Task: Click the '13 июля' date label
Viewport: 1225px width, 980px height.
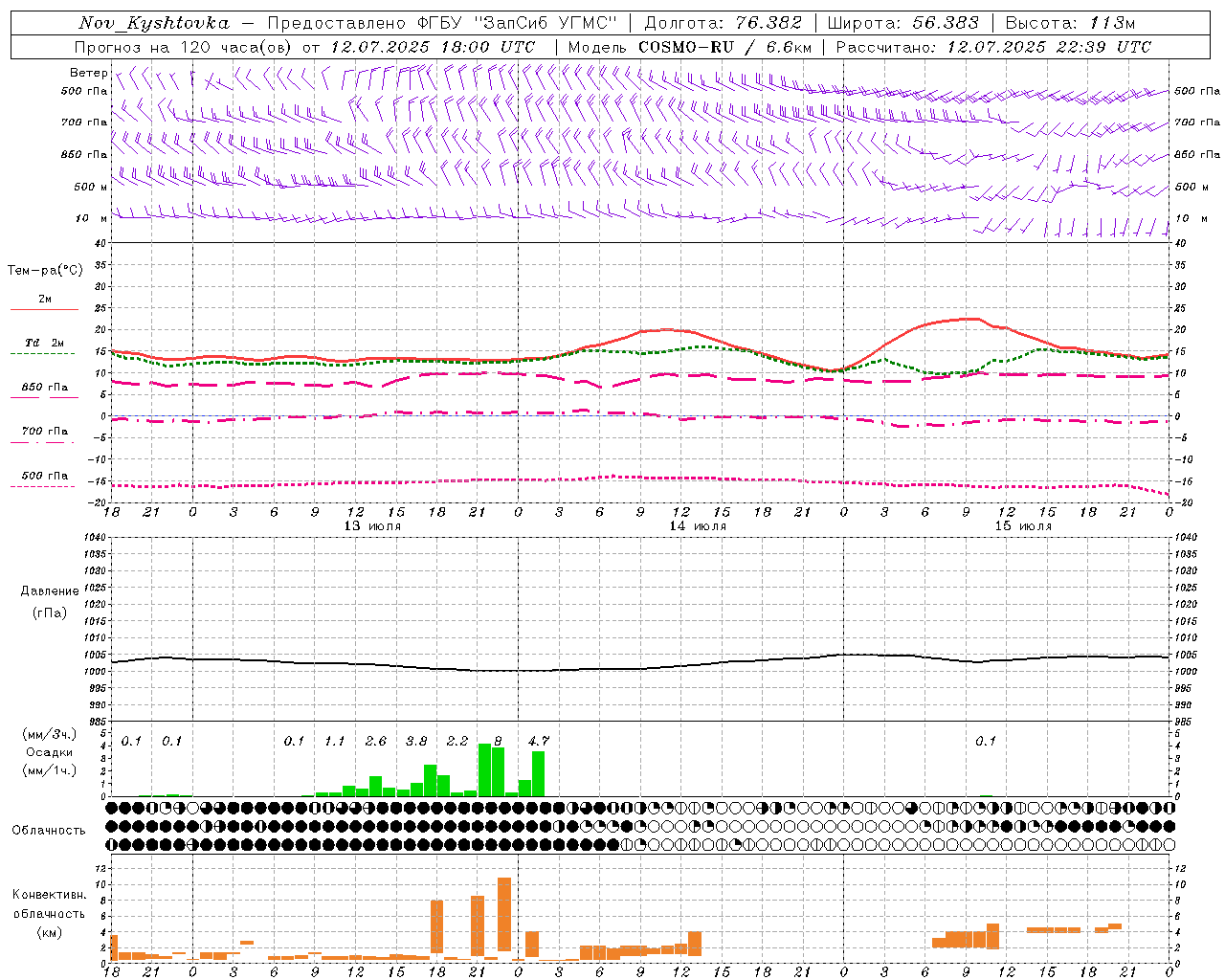Action: pyautogui.click(x=372, y=526)
